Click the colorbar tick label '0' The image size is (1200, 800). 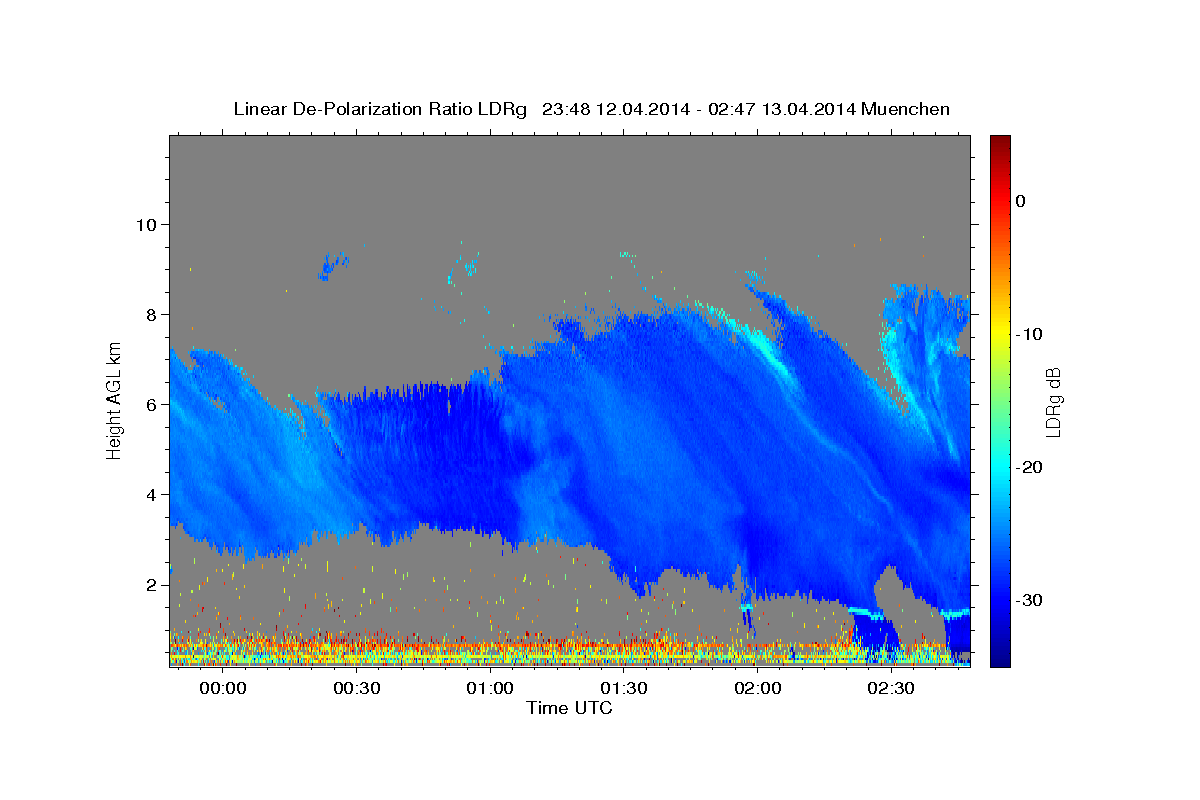1021,201
